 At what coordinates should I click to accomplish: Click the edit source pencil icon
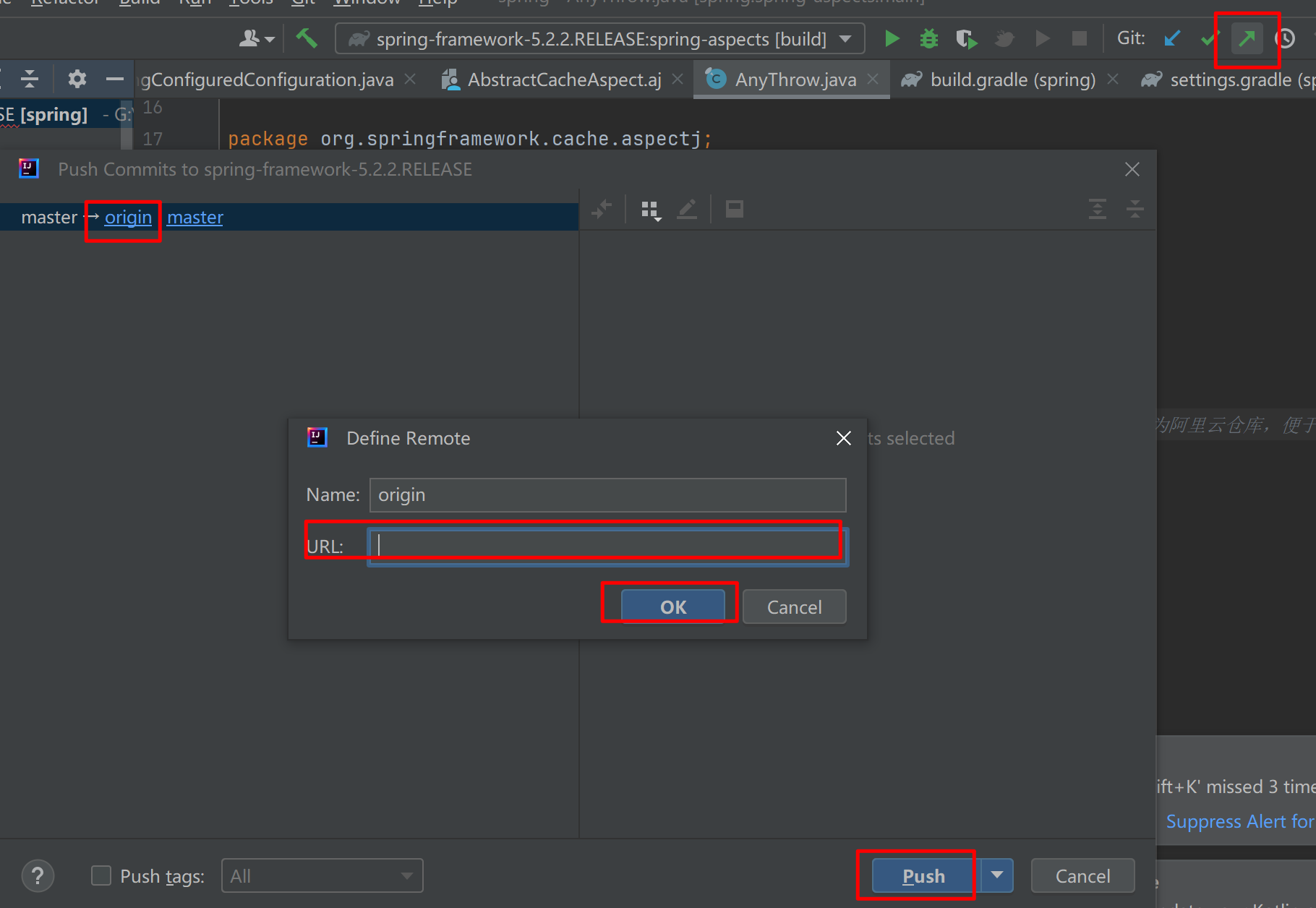pos(687,210)
